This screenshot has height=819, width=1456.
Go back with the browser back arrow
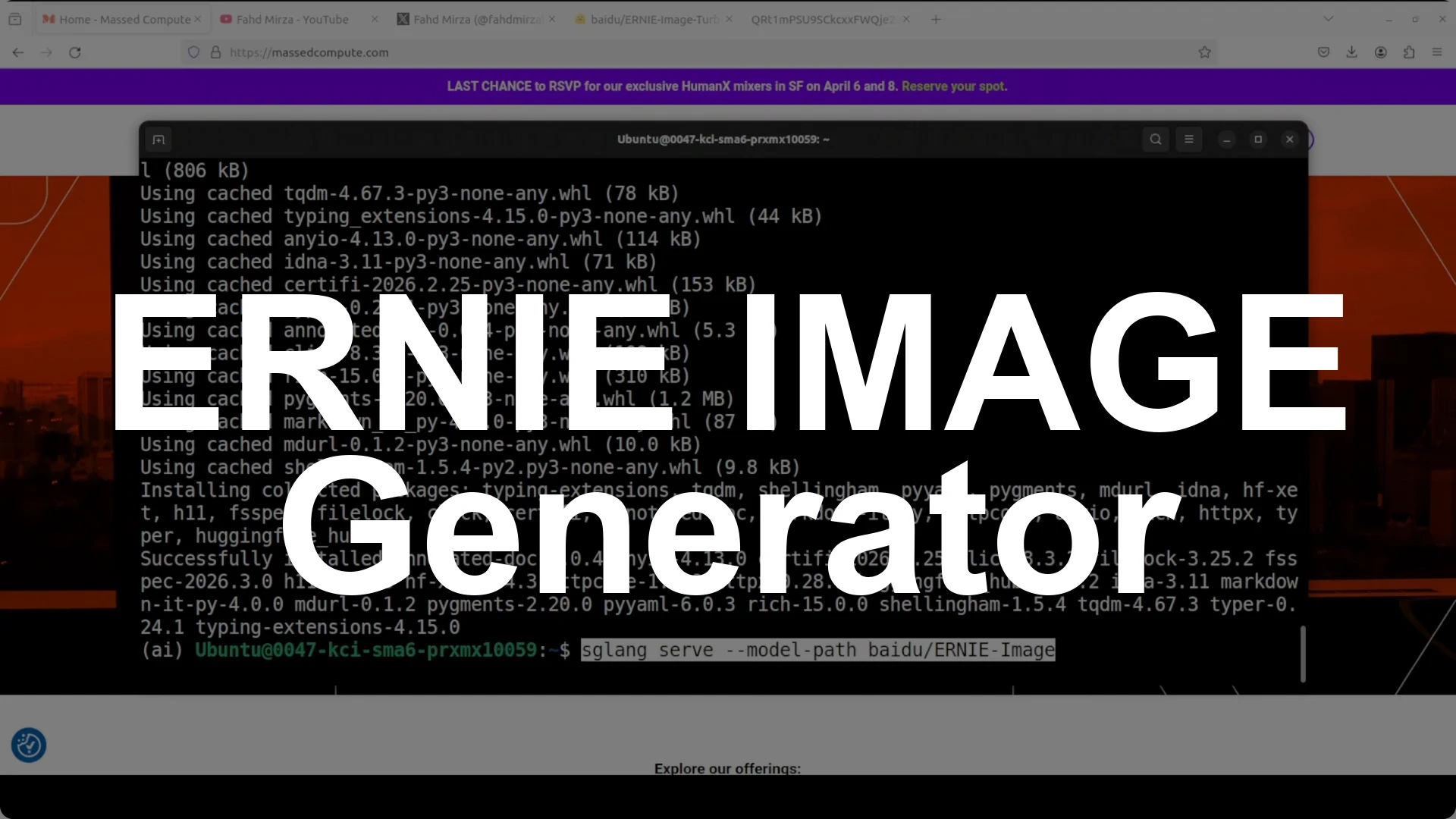pos(18,52)
